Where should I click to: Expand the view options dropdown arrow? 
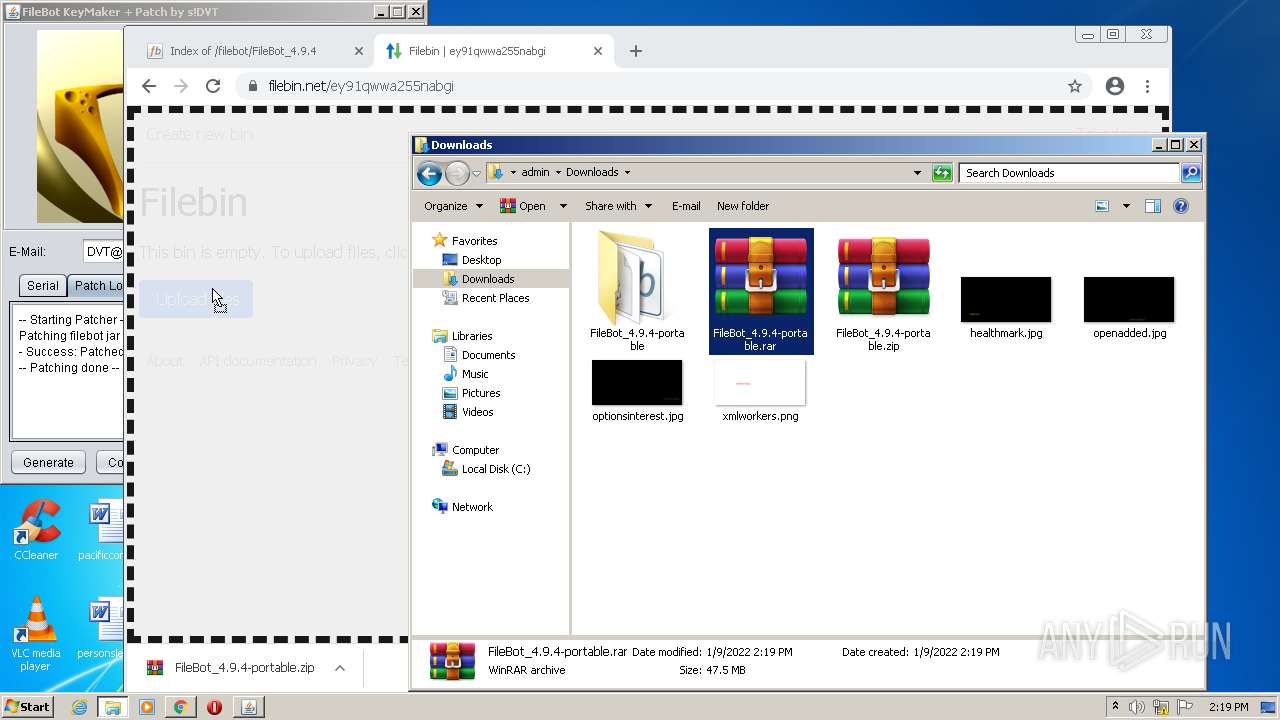[1126, 206]
